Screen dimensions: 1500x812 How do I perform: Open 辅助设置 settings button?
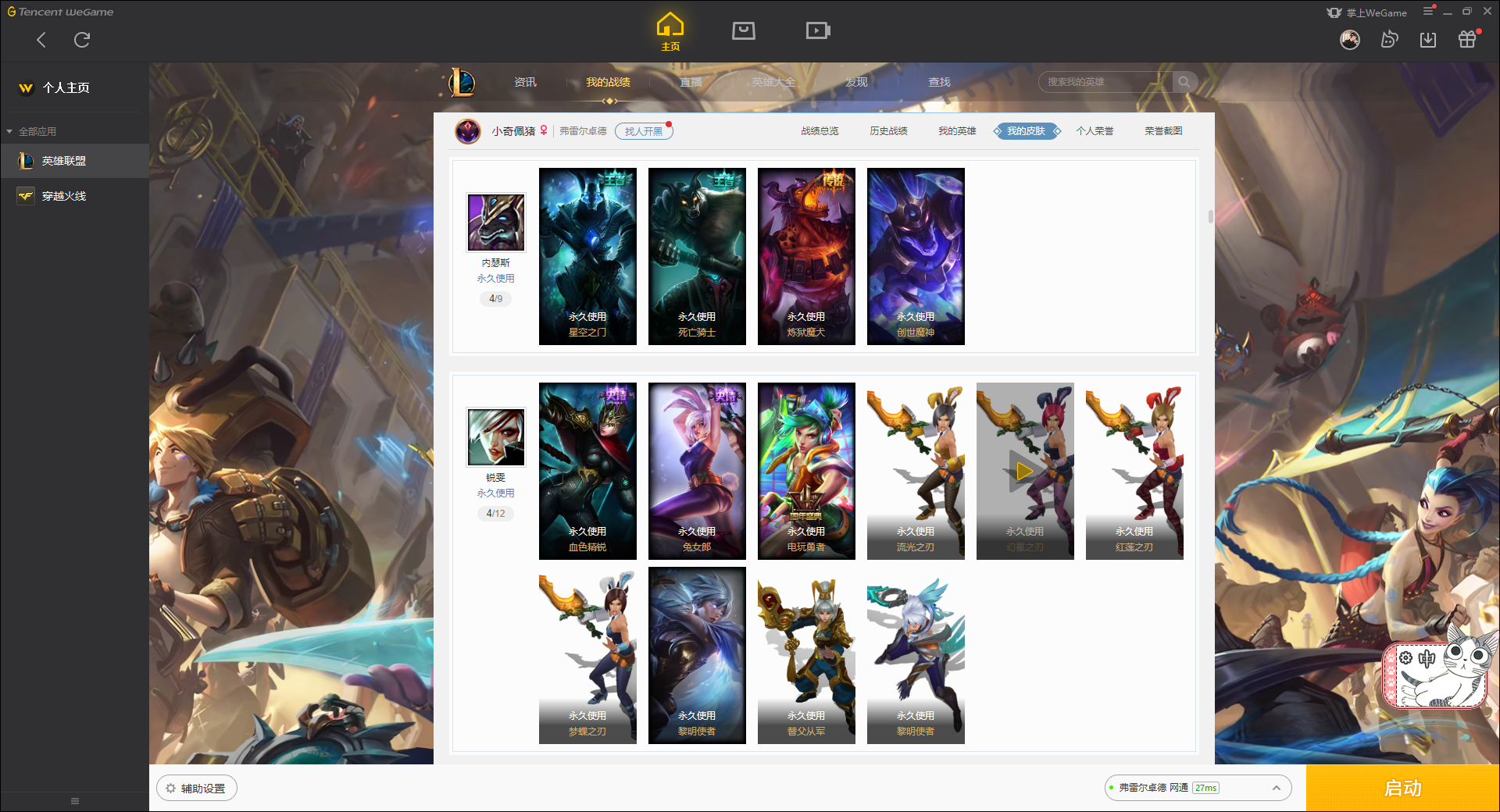tap(197, 789)
